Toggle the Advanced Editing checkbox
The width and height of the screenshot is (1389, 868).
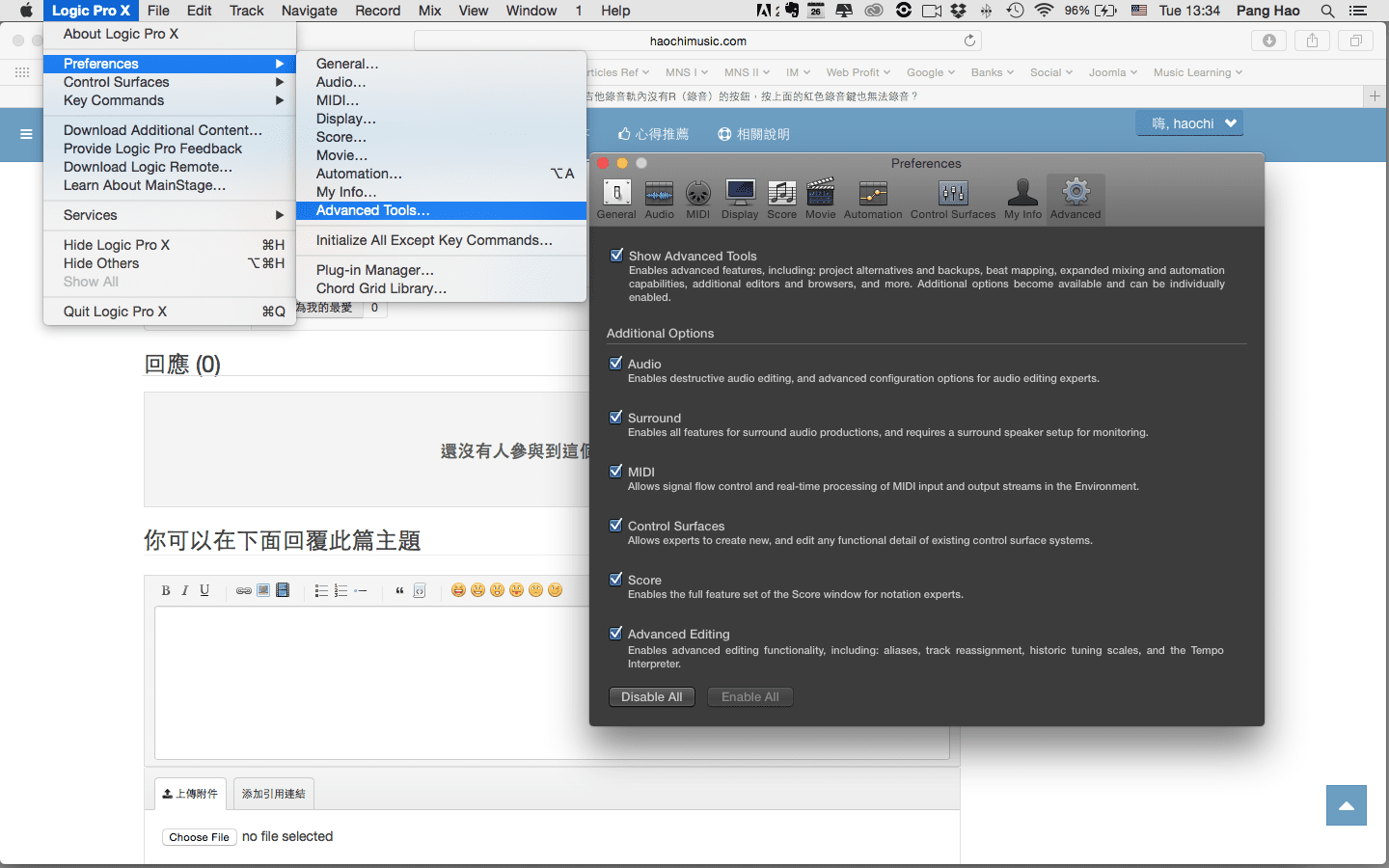pyautogui.click(x=615, y=634)
